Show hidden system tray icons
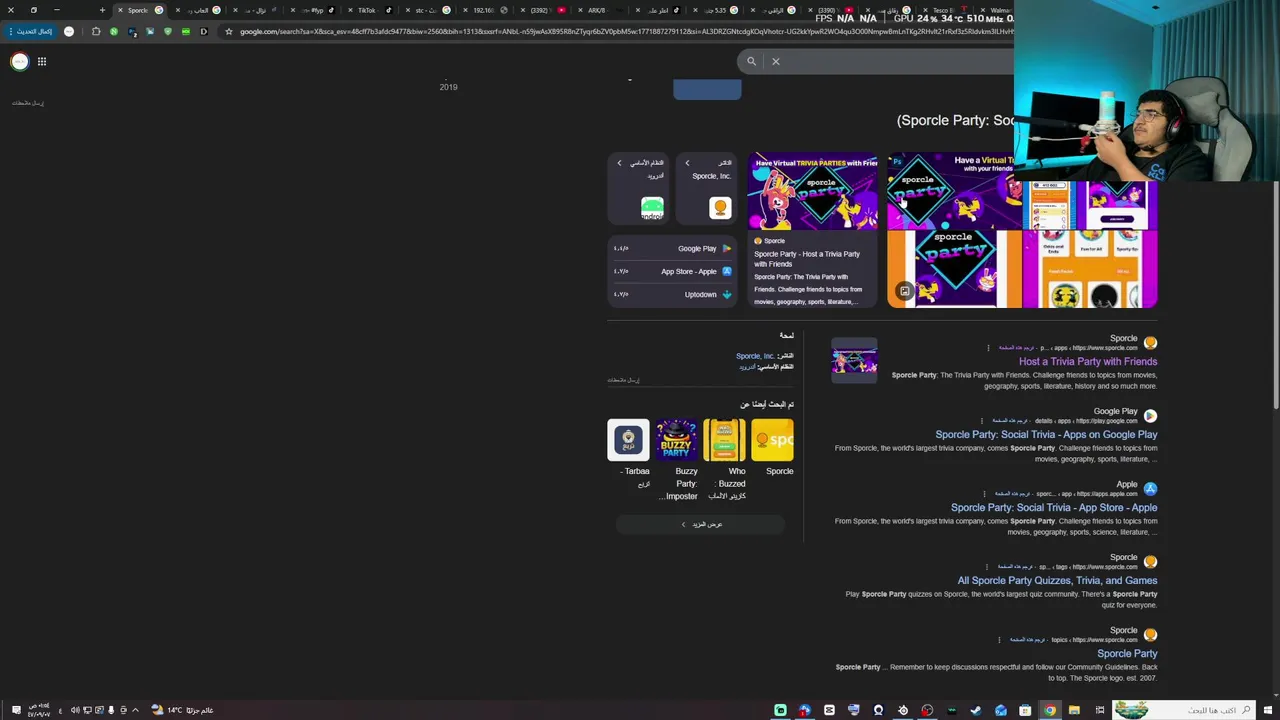This screenshot has width=1280, height=720. (x=135, y=710)
